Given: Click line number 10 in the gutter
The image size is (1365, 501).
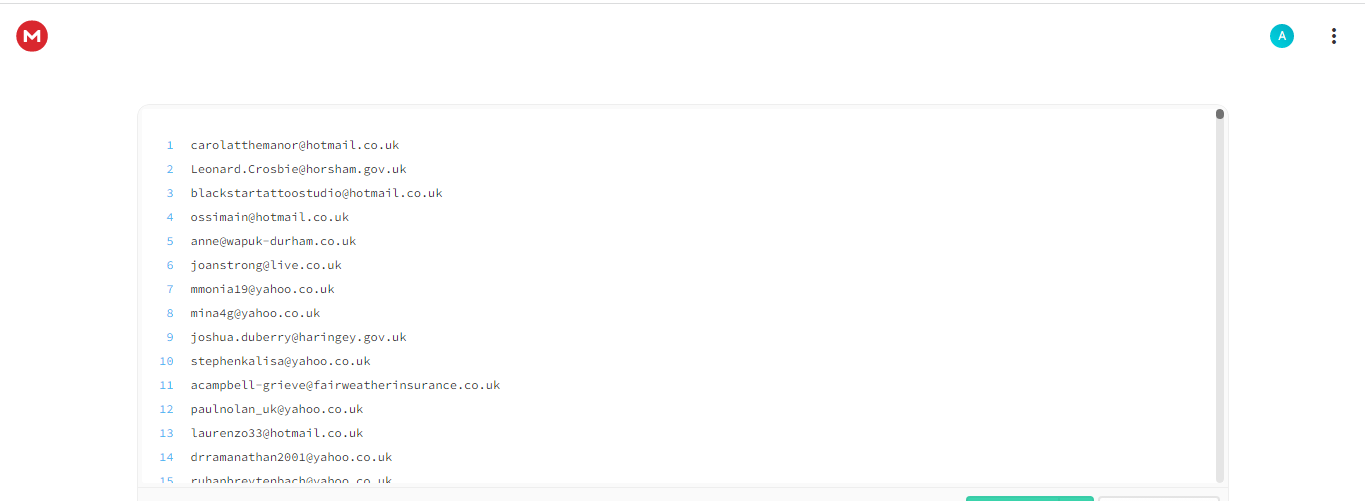Looking at the screenshot, I should point(167,361).
